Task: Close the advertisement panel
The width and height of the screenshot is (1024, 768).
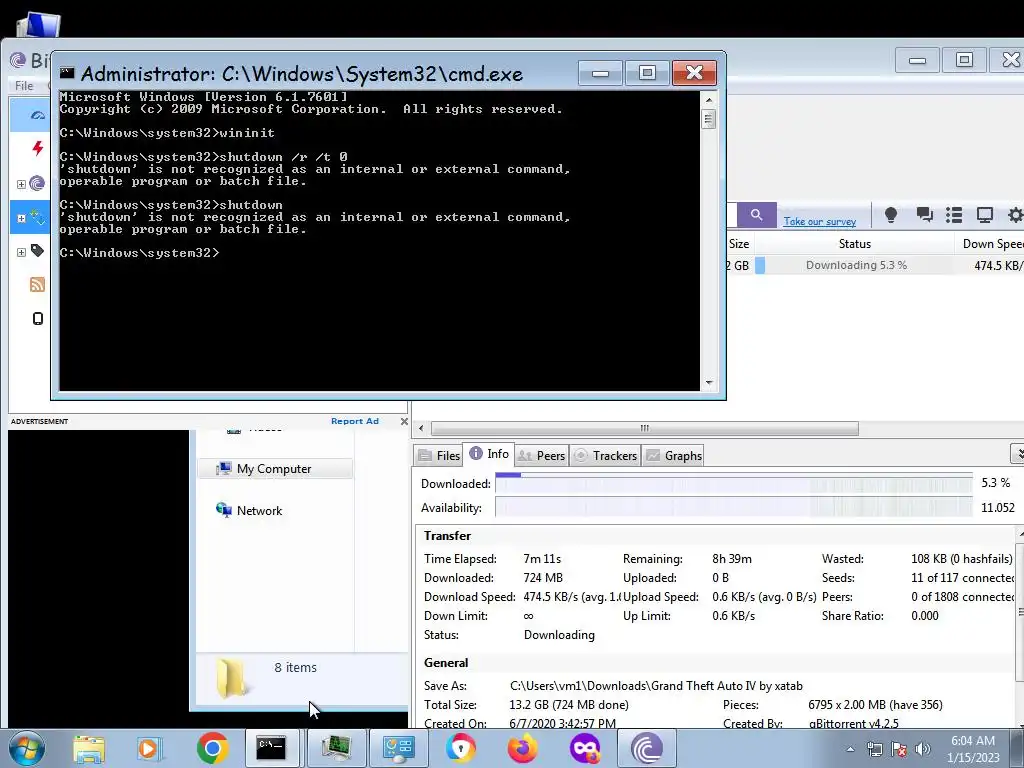Action: tap(404, 421)
